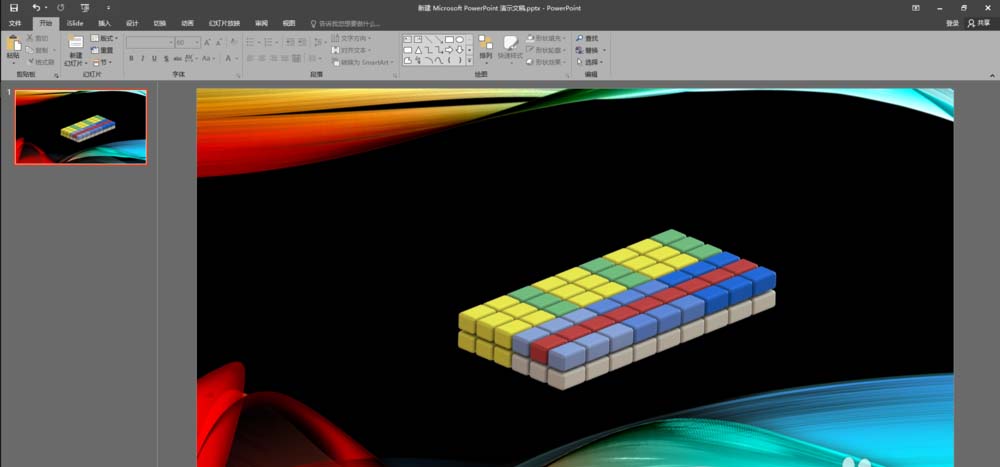Toggle Justify paragraph alignment
1000x467 pixels.
click(285, 59)
